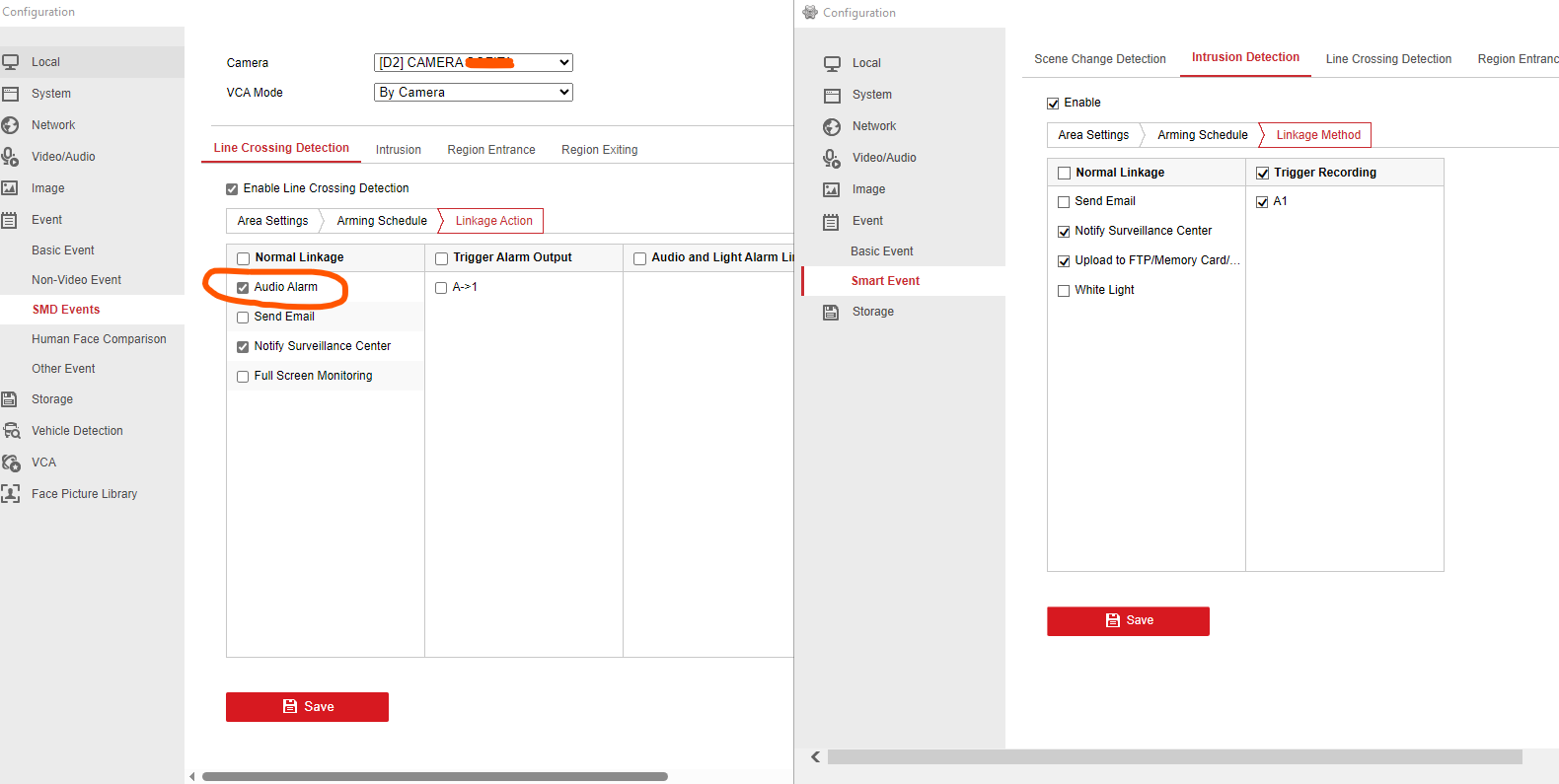Click the Network globe icon in right panel
The width and height of the screenshot is (1559, 784).
[832, 126]
